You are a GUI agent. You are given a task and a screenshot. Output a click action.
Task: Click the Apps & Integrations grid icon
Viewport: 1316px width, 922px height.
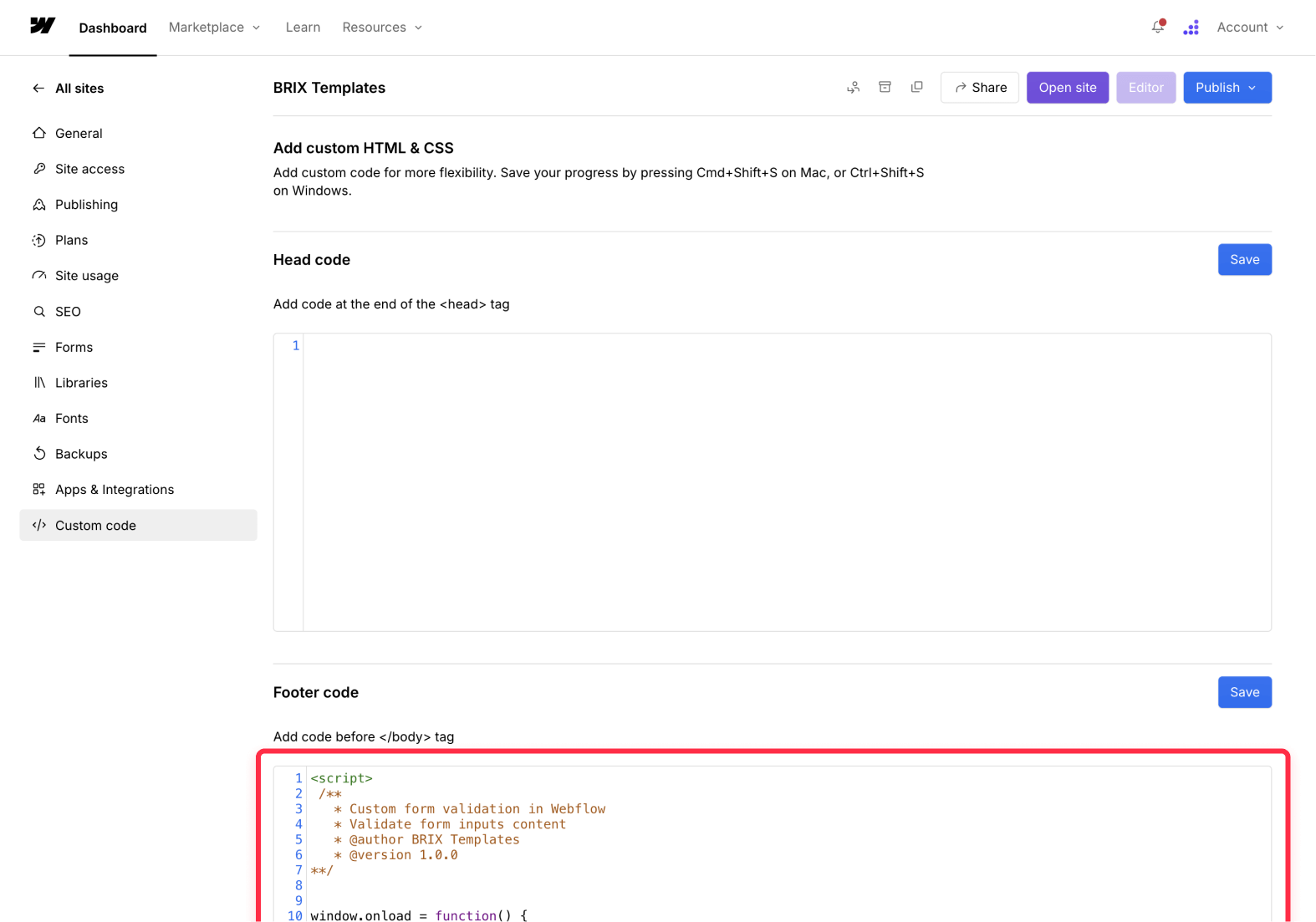39,490
